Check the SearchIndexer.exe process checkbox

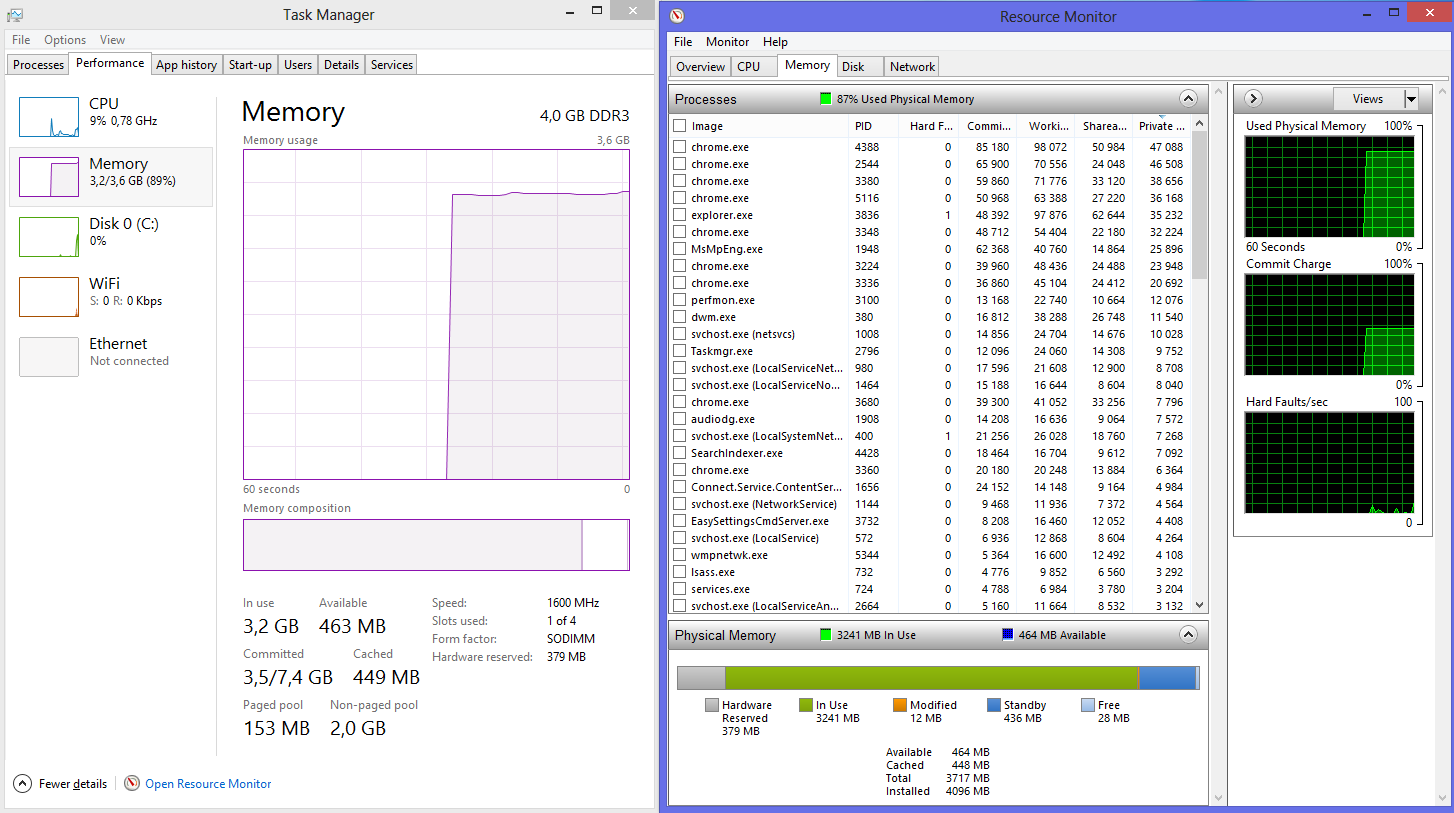click(x=680, y=453)
